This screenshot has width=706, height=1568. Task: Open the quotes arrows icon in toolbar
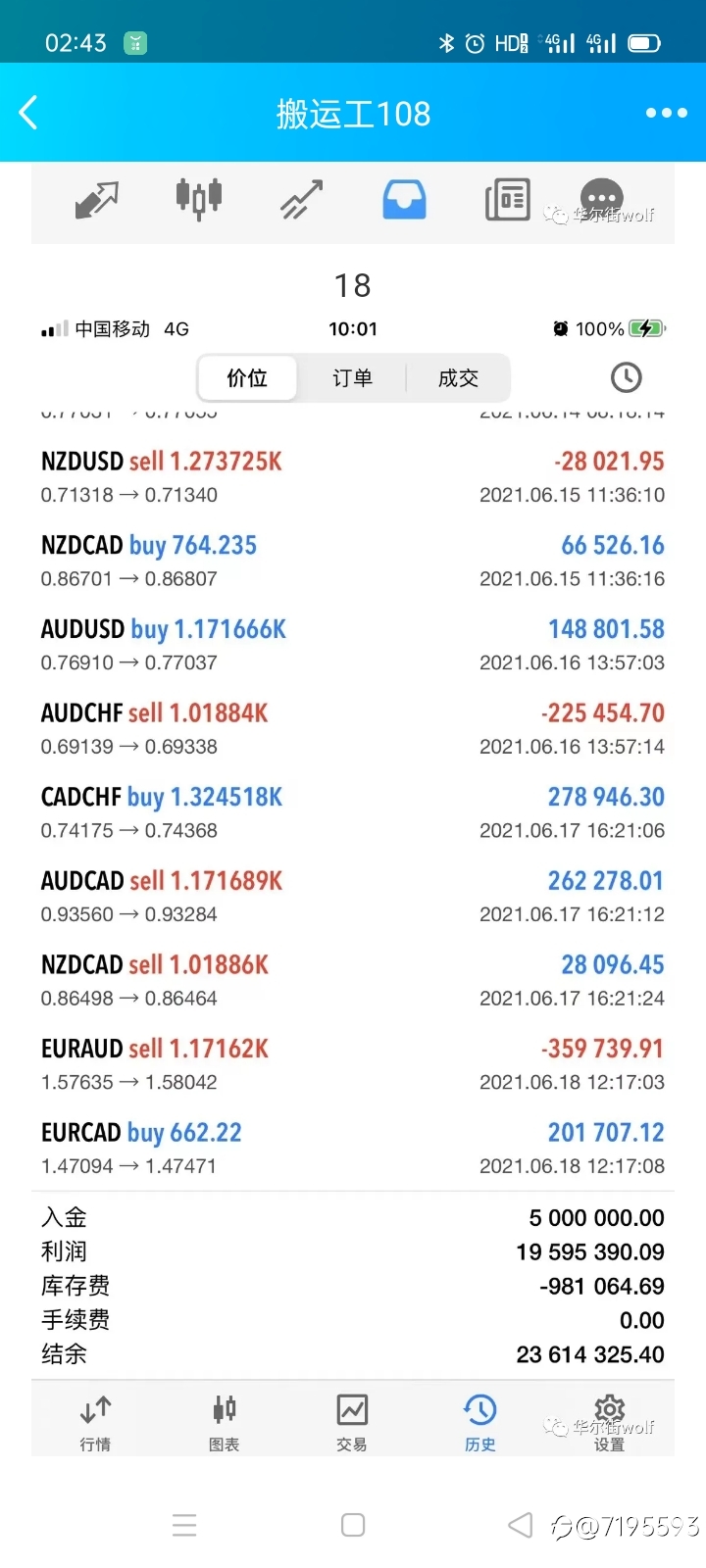coord(96,200)
